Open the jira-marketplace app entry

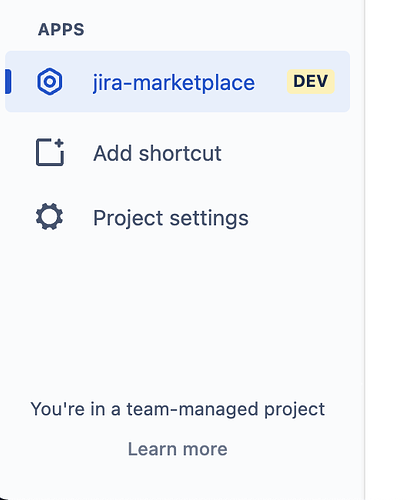(177, 82)
